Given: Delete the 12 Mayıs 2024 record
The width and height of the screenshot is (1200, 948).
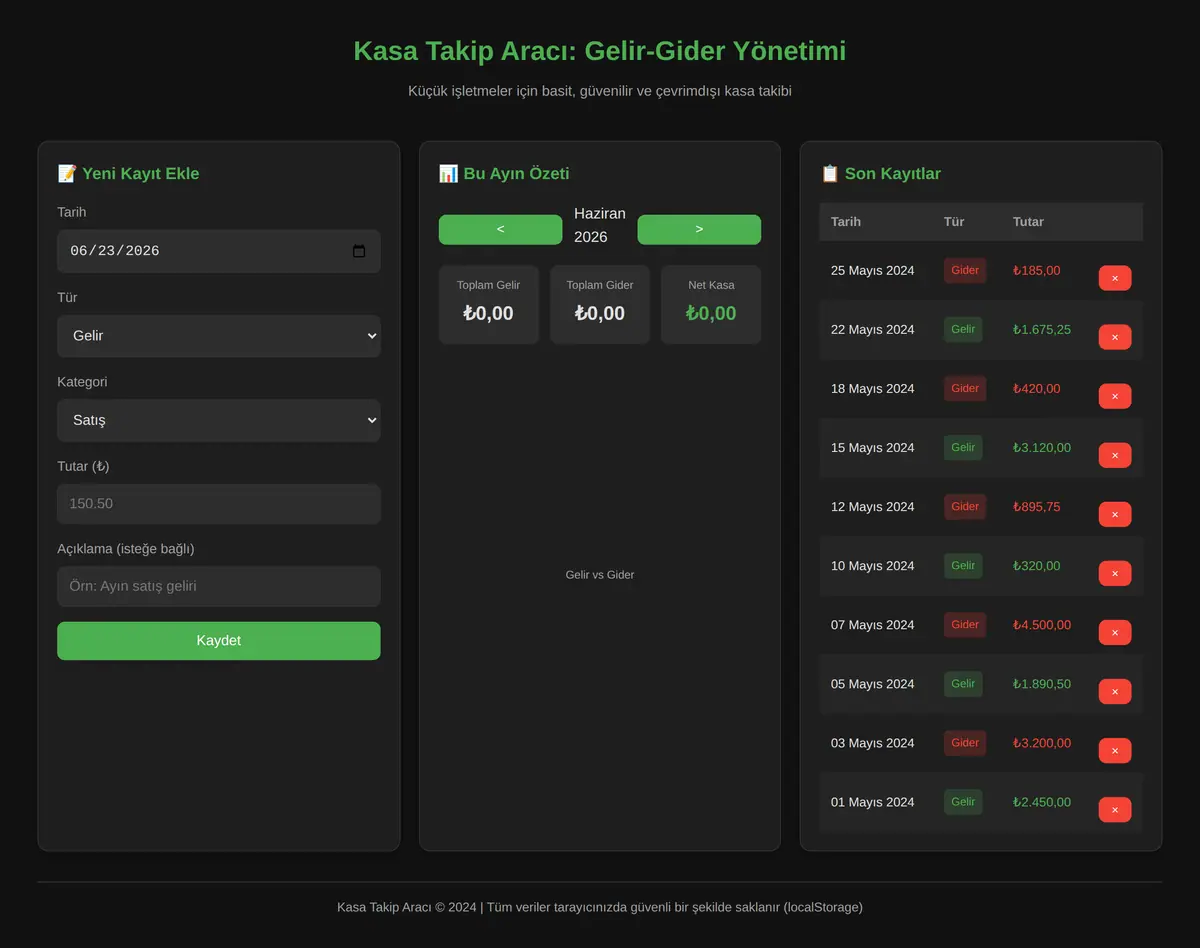Looking at the screenshot, I should point(1115,514).
